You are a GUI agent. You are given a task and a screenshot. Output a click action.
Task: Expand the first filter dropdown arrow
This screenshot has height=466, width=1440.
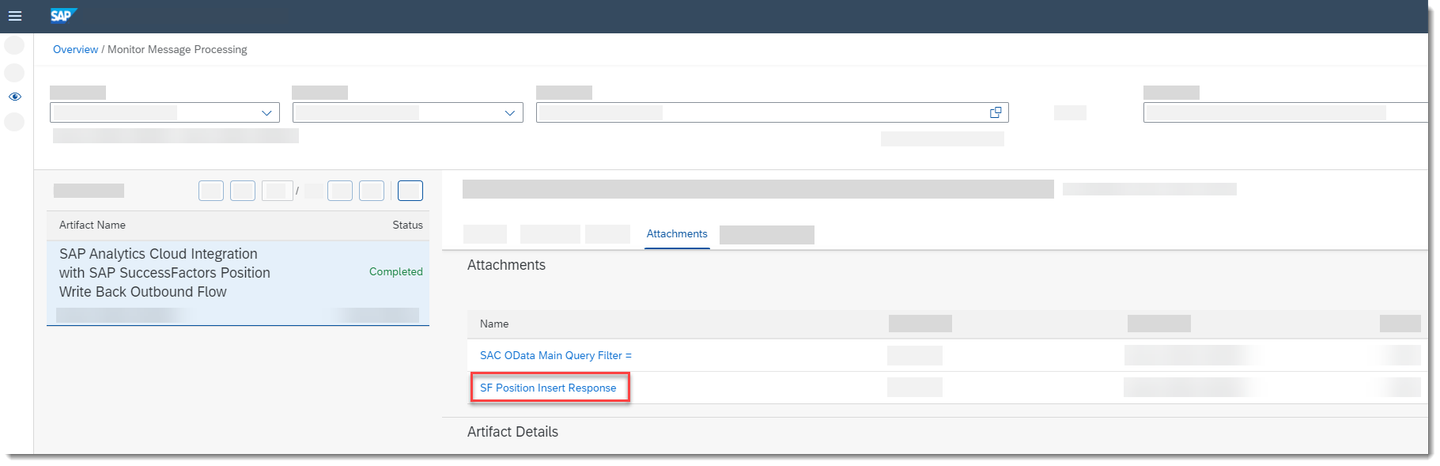point(267,113)
